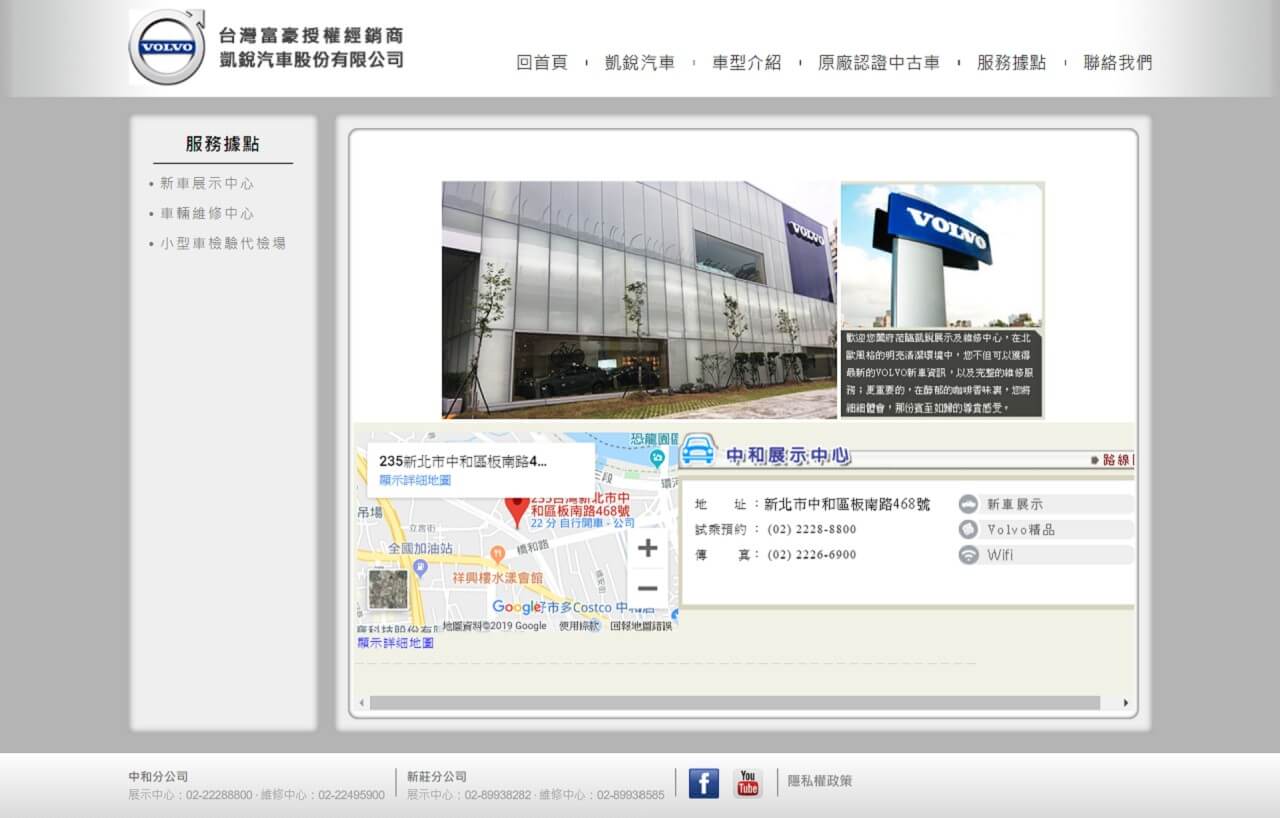
Task: Select 車輛維修中心 in sidebar
Action: [x=207, y=214]
